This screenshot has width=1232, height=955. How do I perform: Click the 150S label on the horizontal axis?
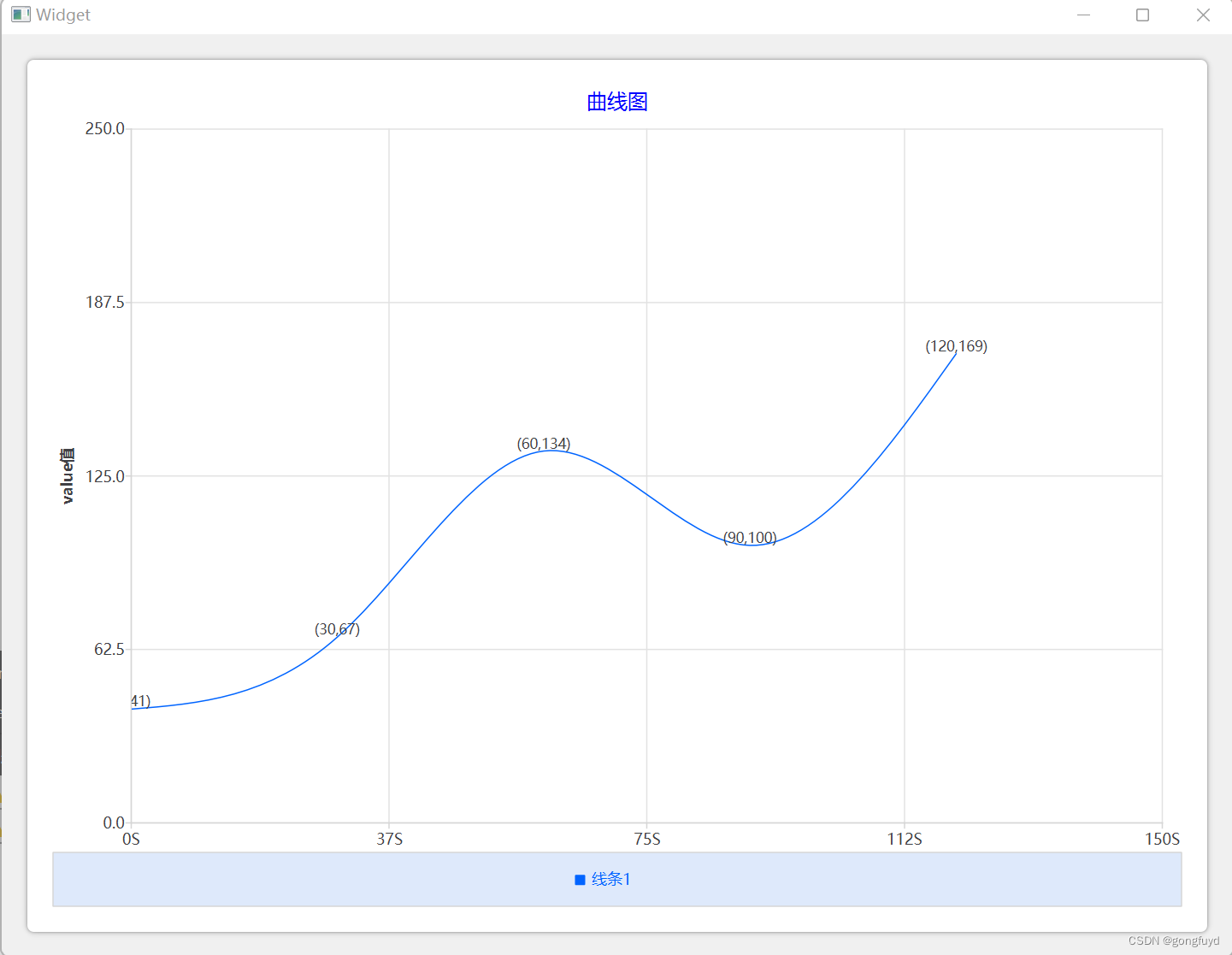[1161, 840]
